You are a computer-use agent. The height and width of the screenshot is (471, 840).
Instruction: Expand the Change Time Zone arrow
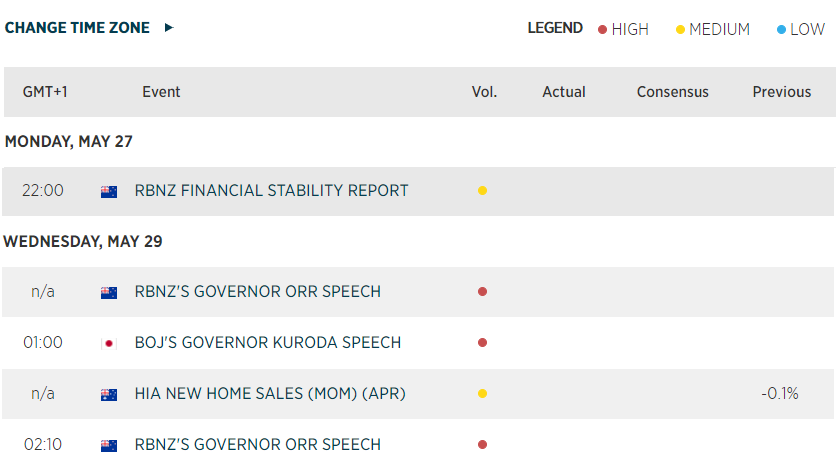[x=169, y=28]
